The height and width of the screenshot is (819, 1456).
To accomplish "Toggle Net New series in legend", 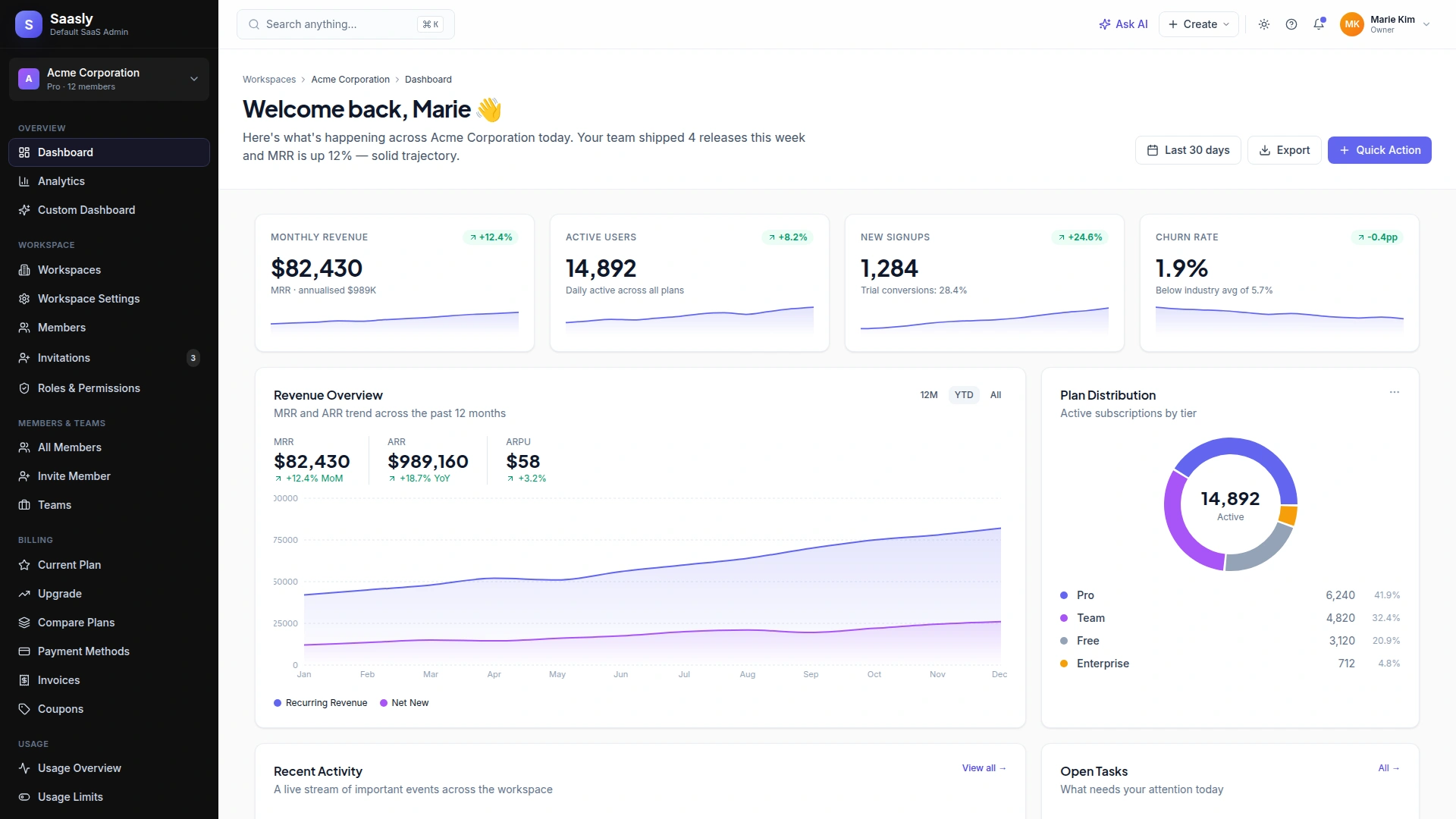I will tap(404, 703).
